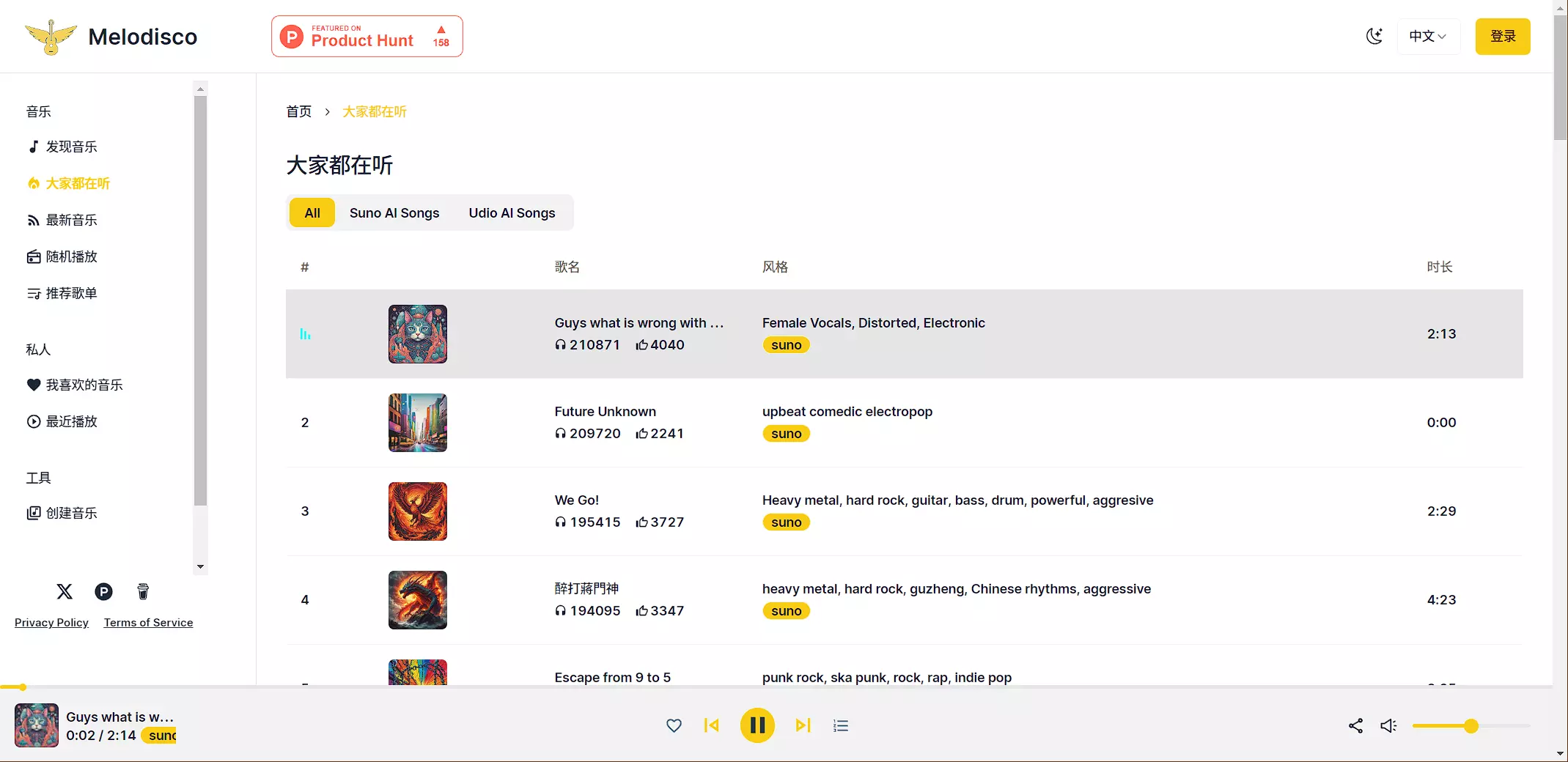Click the 登录 login button
1568x762 pixels.
click(1502, 36)
